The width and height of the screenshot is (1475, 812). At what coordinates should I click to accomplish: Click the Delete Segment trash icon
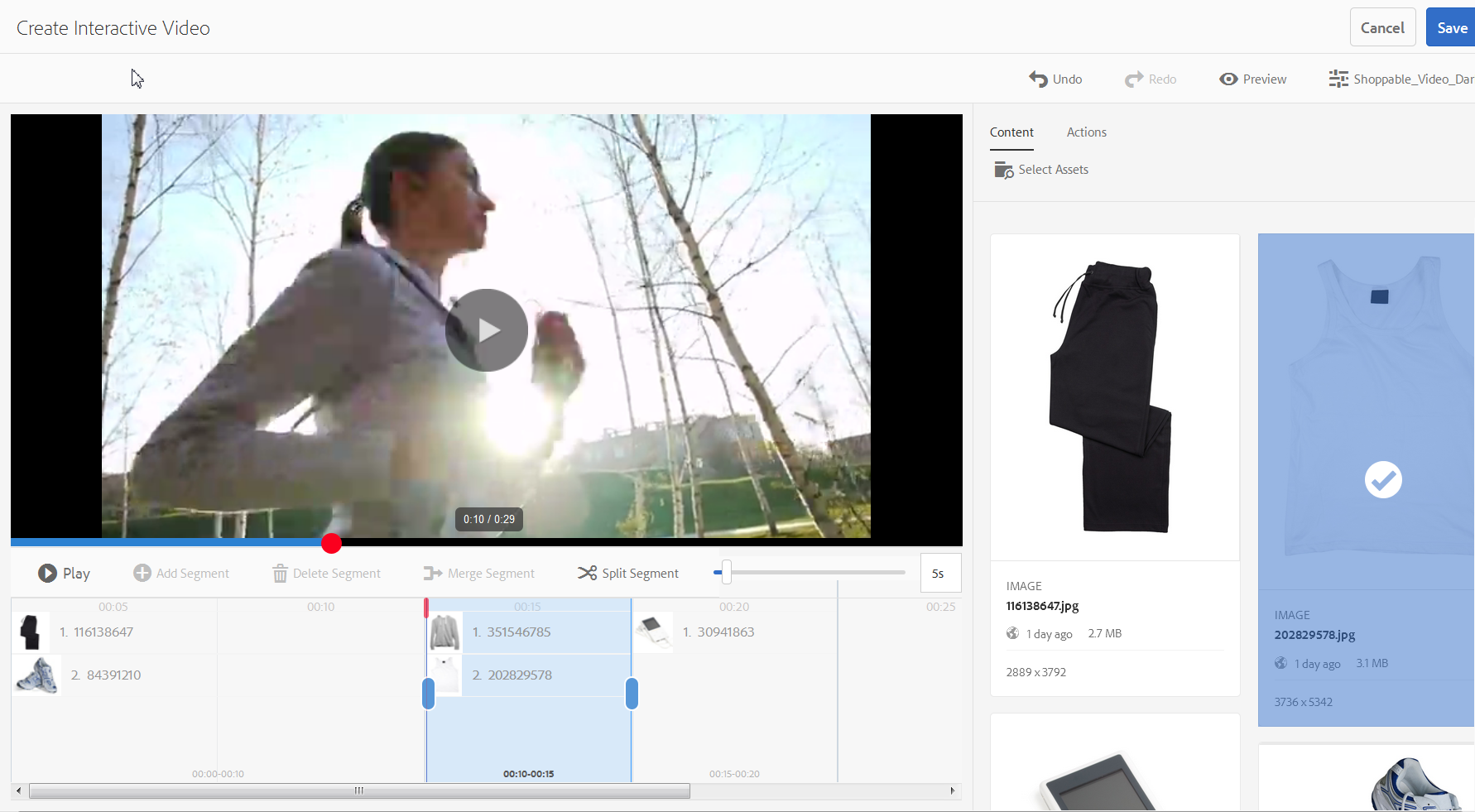(280, 573)
